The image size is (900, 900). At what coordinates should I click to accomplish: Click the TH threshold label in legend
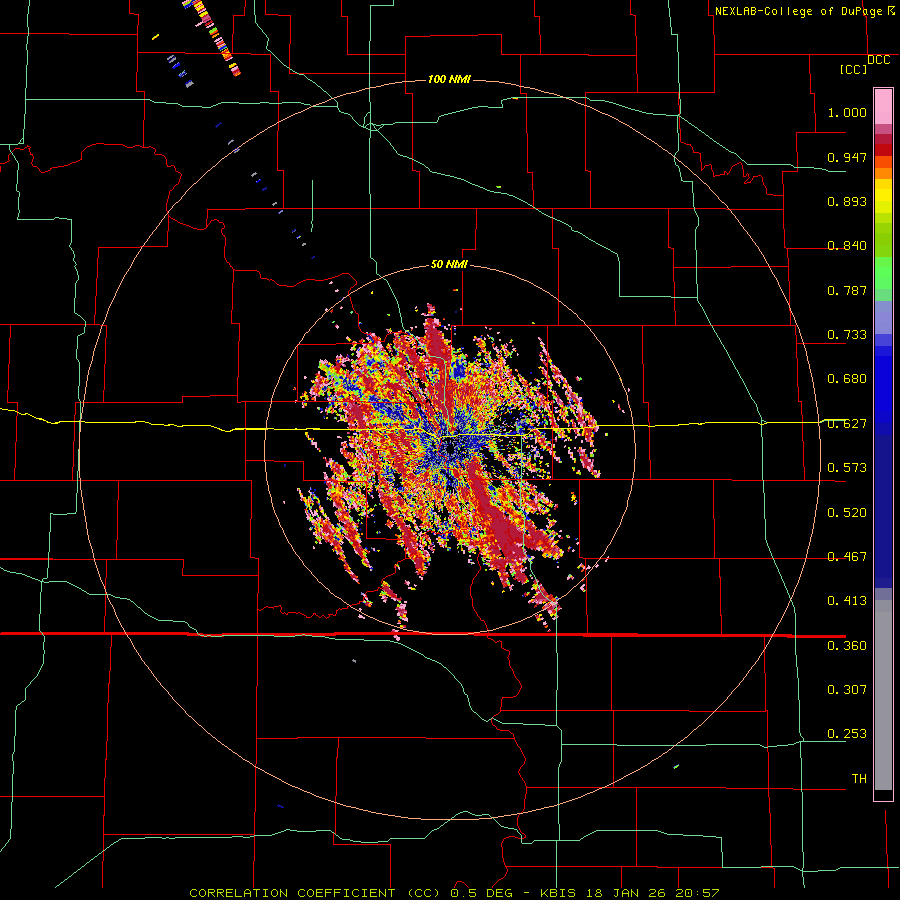point(859,779)
